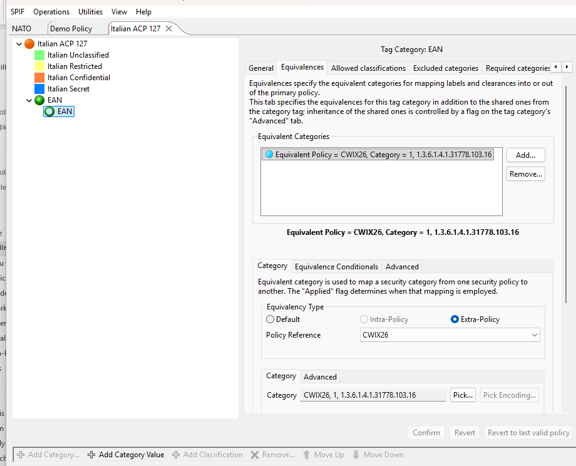
Task: Click the Revert button
Action: point(464,433)
